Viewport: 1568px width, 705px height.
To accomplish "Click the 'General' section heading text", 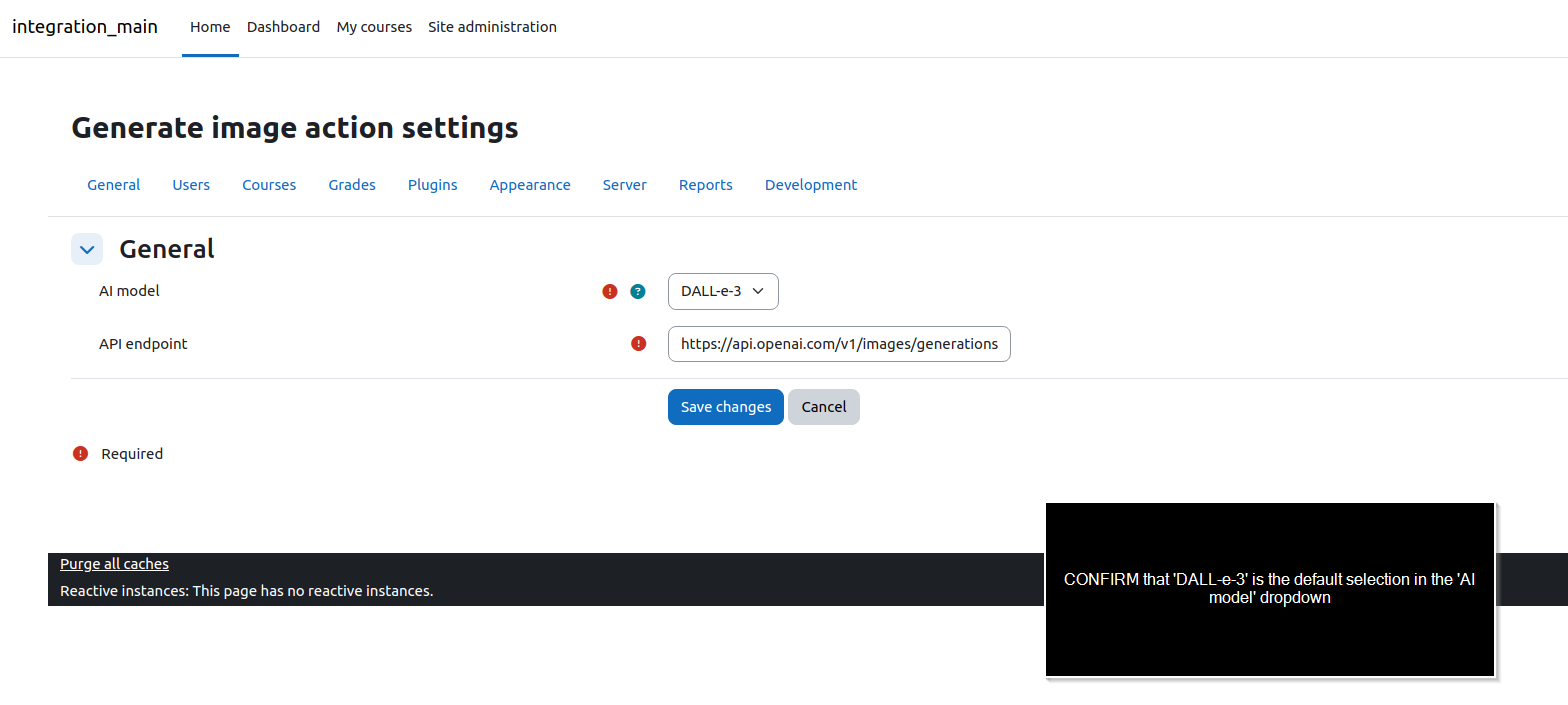I will [x=167, y=249].
